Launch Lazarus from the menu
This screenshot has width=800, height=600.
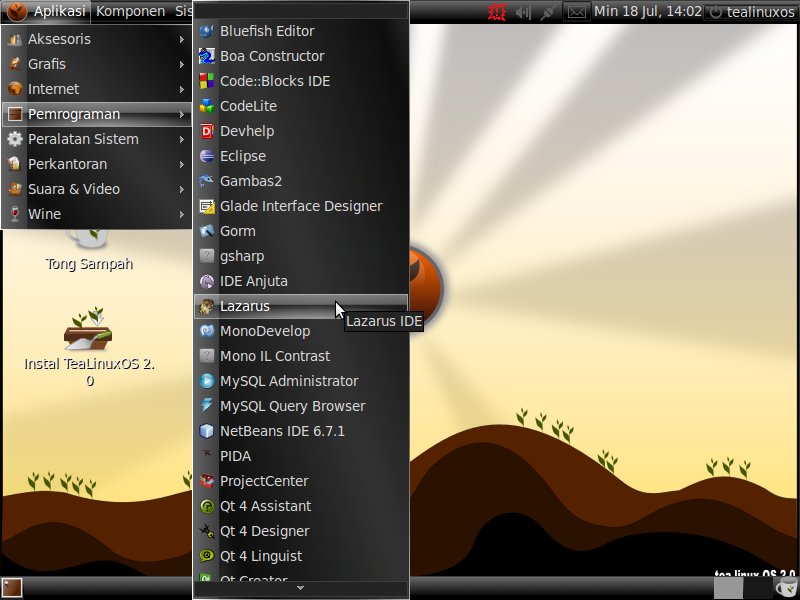[301, 306]
